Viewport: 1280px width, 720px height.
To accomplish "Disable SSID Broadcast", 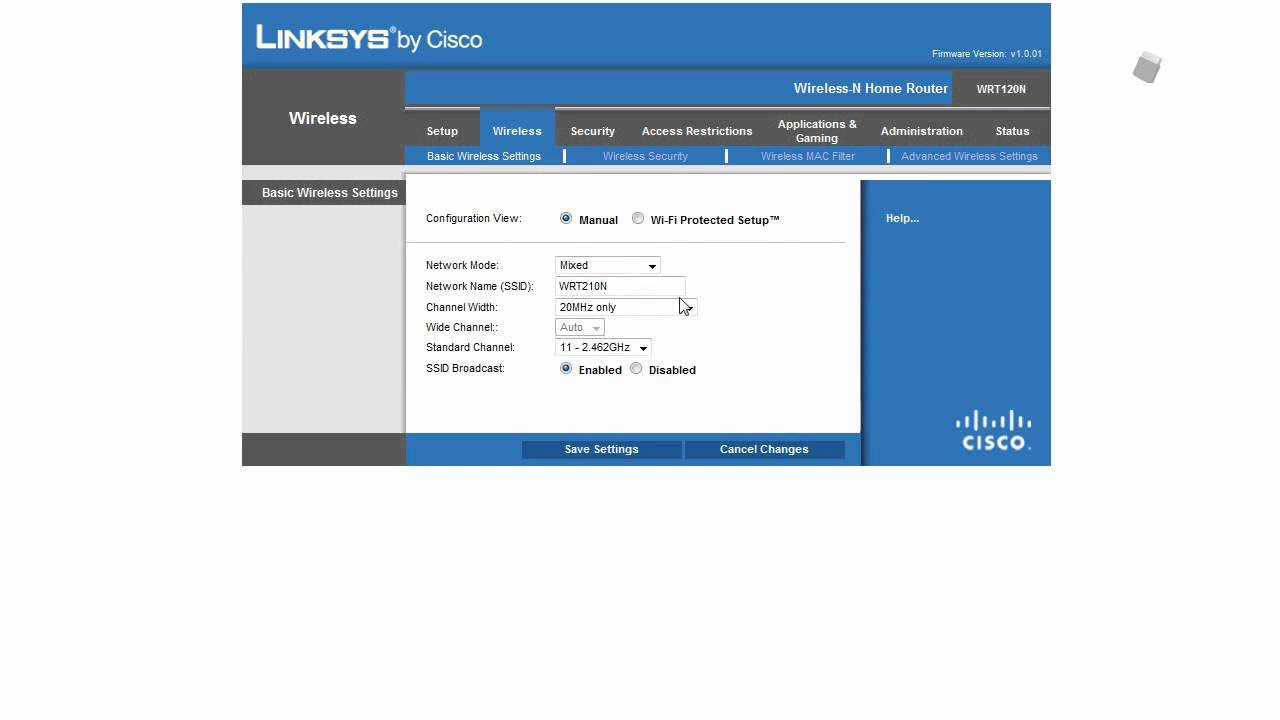I will tap(636, 368).
